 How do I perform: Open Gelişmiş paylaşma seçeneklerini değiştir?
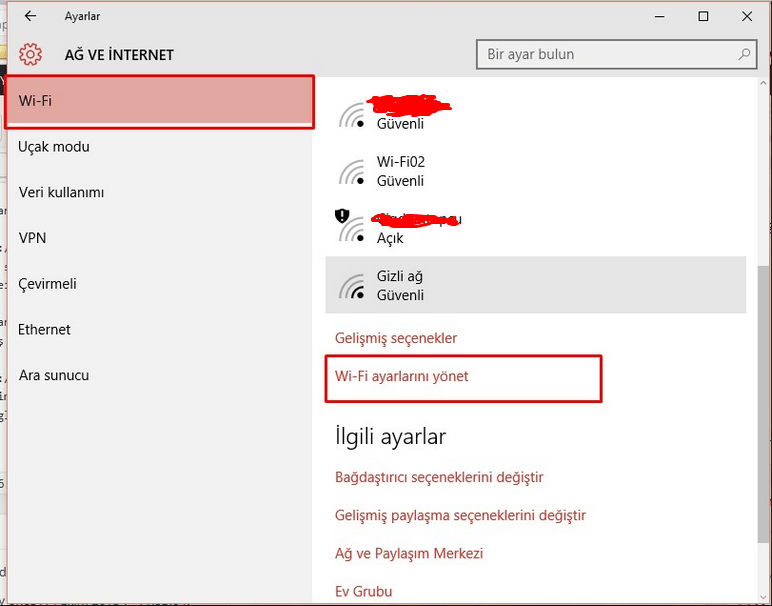point(460,515)
